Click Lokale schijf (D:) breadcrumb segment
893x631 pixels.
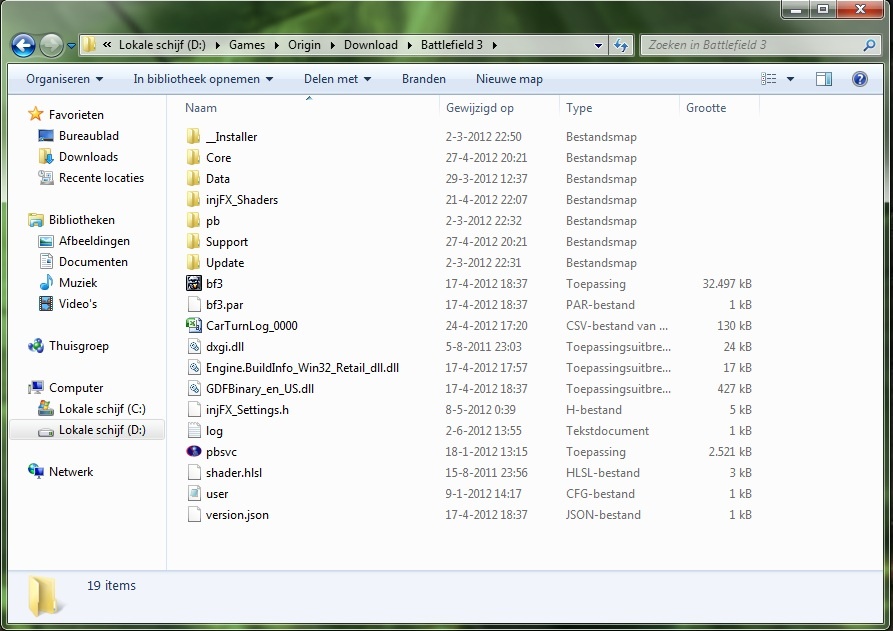pos(162,45)
